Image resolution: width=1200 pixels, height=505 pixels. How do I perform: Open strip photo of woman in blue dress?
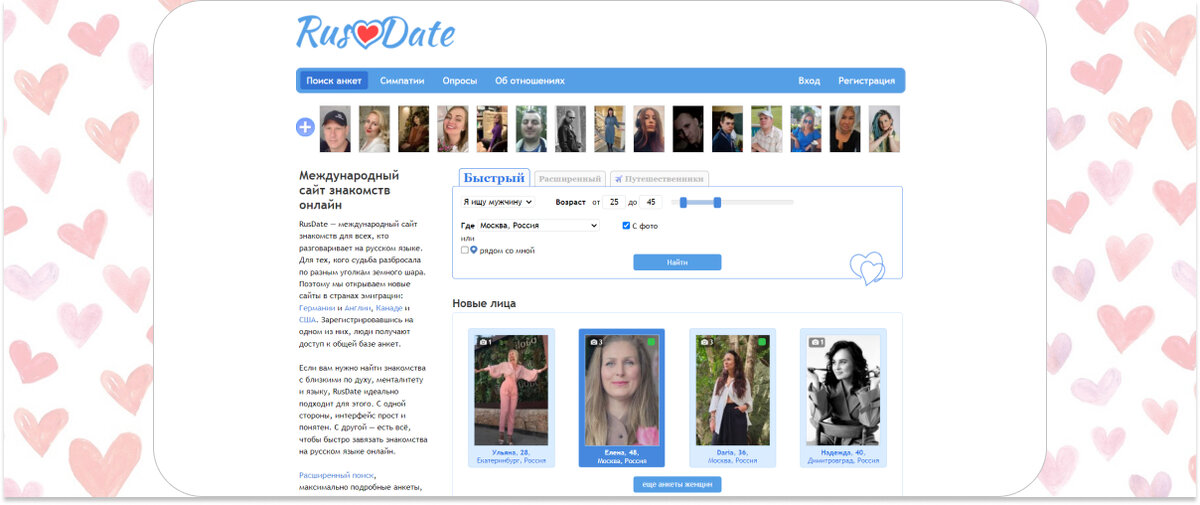pyautogui.click(x=609, y=129)
